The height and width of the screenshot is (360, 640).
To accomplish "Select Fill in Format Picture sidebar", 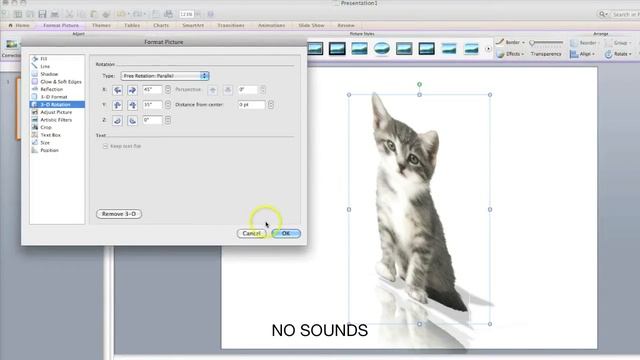I will (x=44, y=59).
